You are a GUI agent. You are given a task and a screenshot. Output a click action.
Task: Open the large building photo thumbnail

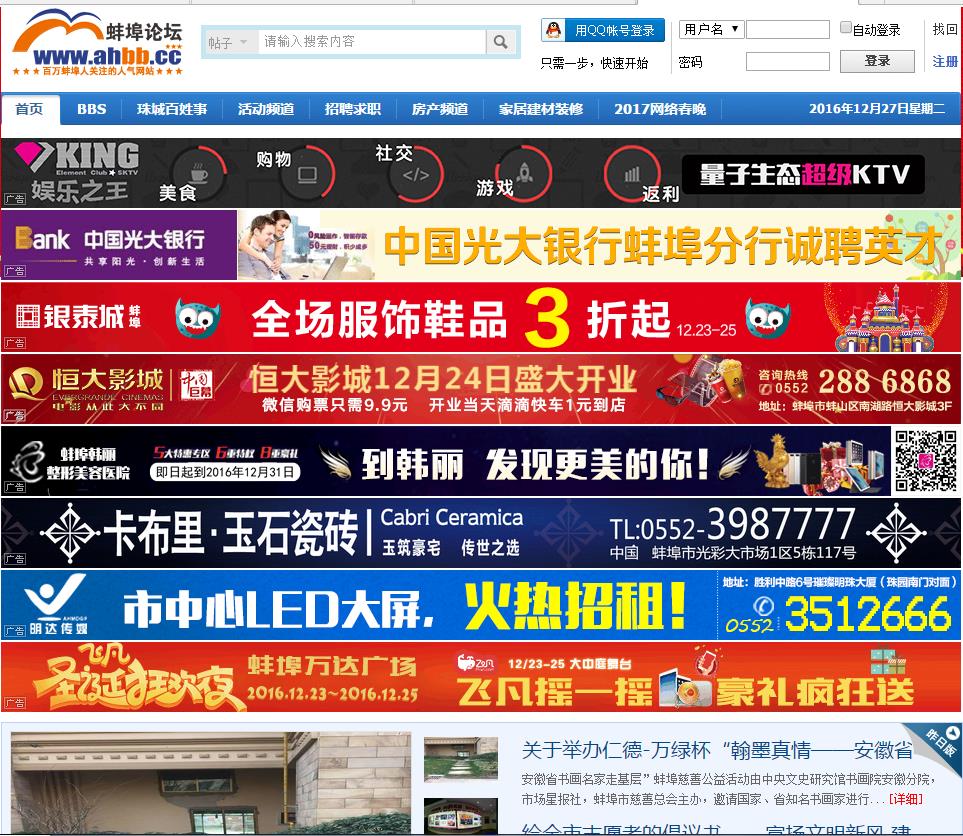click(x=211, y=783)
